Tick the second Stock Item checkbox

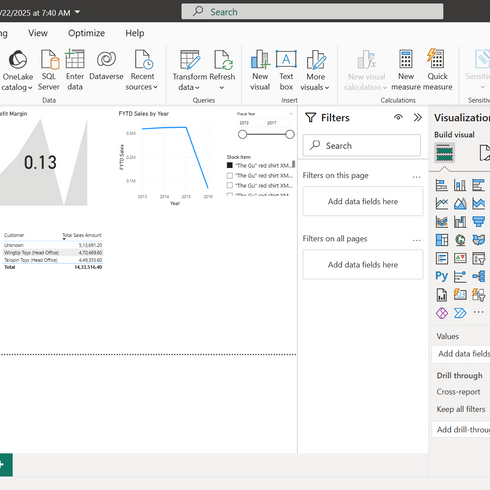pyautogui.click(x=230, y=175)
